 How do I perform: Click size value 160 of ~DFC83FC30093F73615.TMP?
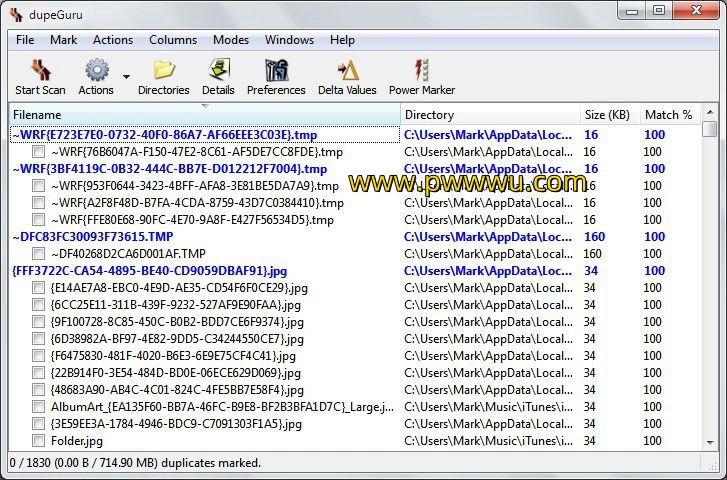click(594, 237)
